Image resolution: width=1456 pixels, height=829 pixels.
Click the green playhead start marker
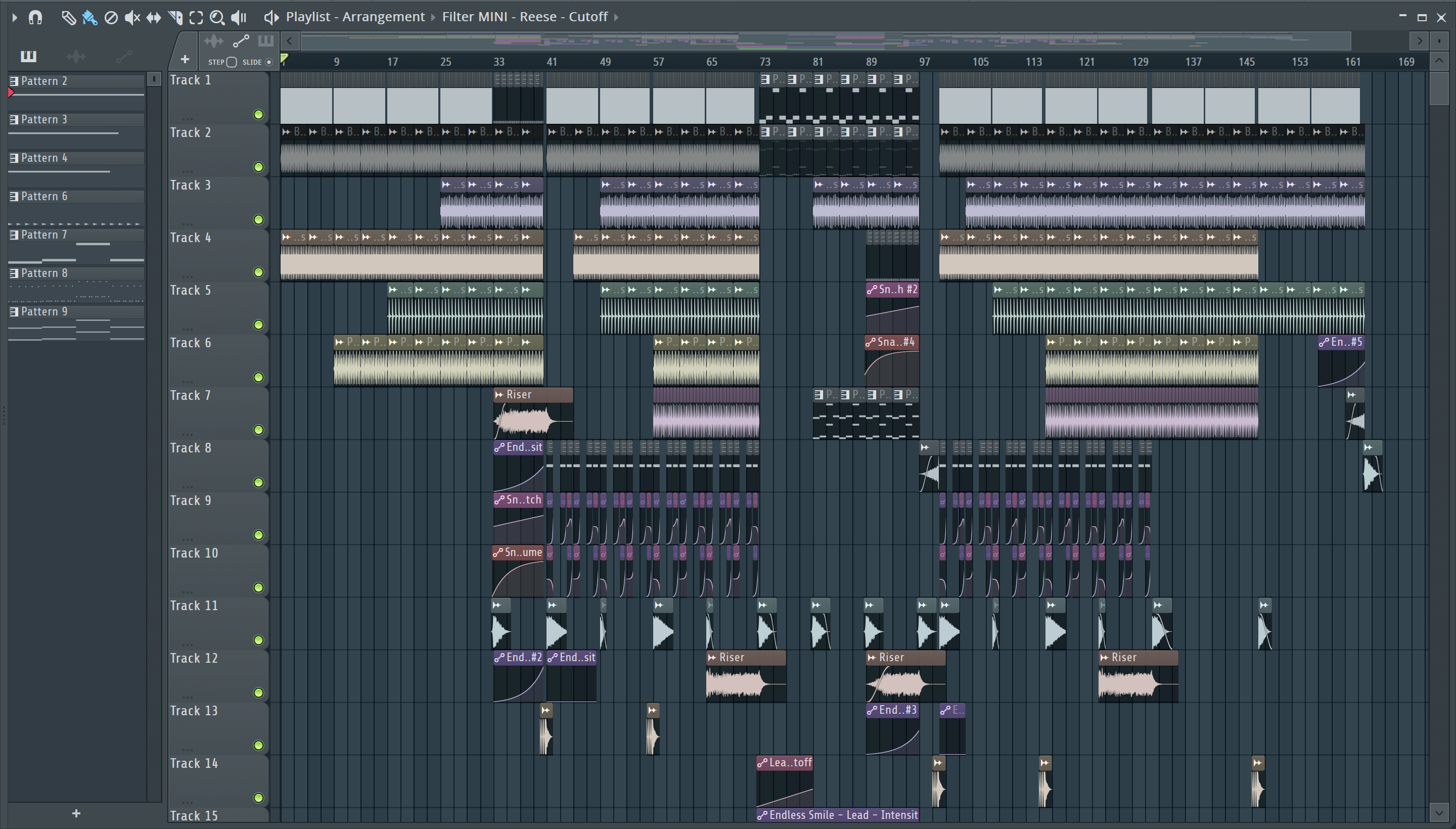[x=284, y=58]
